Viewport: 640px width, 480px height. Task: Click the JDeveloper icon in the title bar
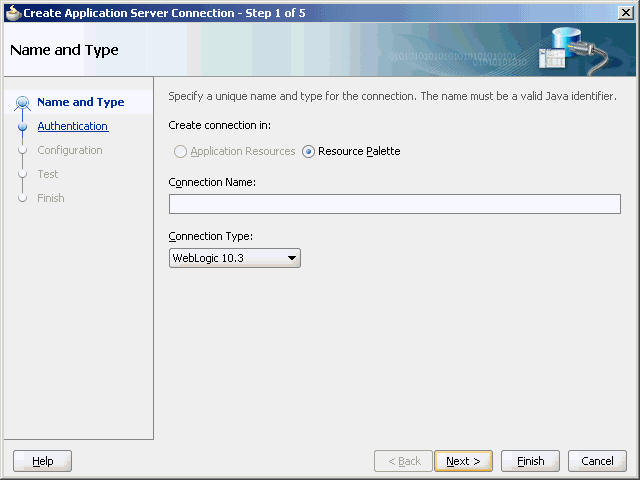[13, 13]
